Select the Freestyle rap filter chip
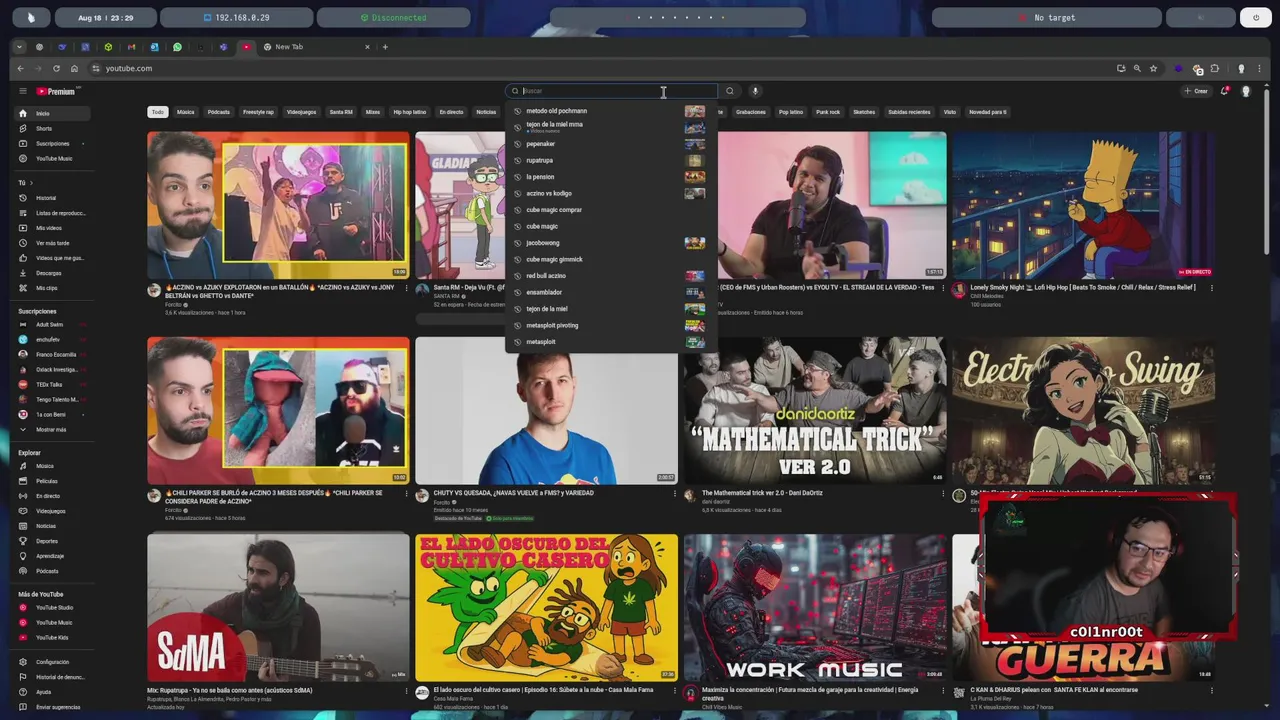Image resolution: width=1280 pixels, height=720 pixels. click(x=258, y=112)
